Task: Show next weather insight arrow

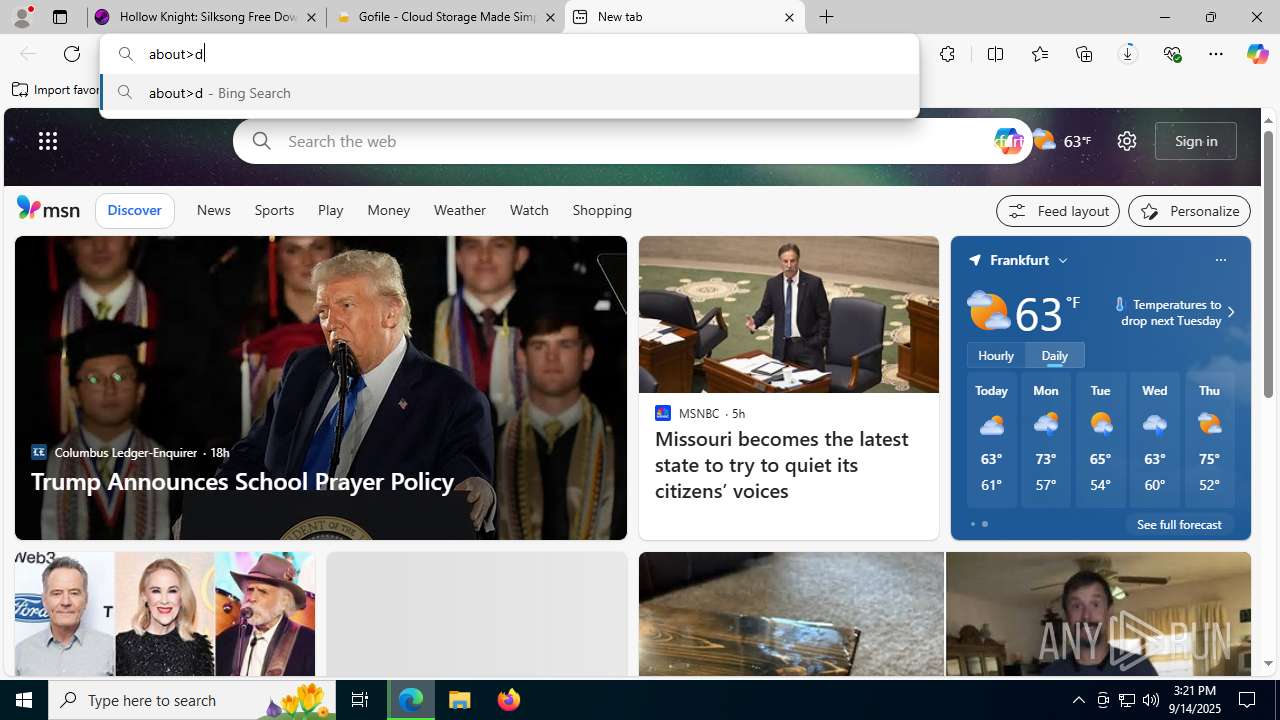Action: click(x=1231, y=312)
